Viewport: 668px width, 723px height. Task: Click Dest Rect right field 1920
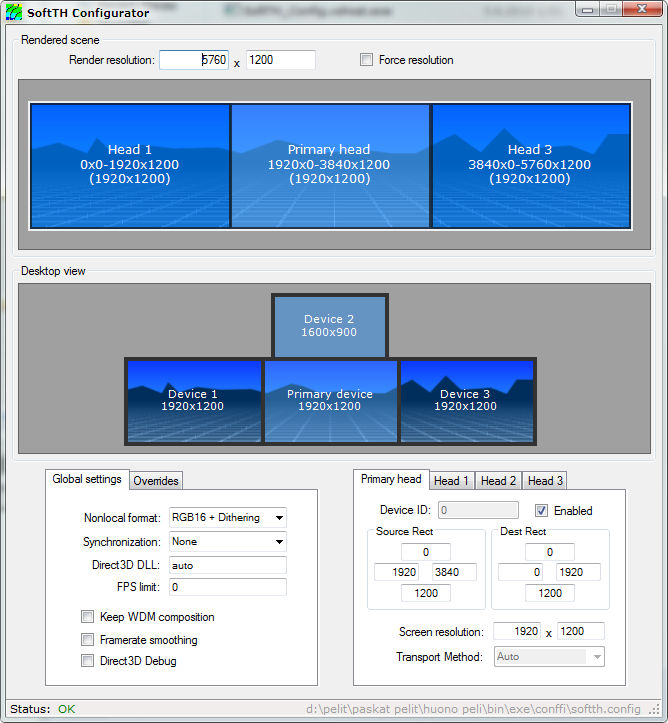click(578, 572)
